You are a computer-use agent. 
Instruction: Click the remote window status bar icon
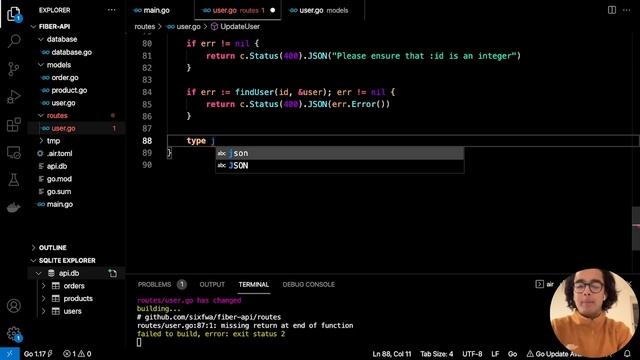[x=10, y=354]
